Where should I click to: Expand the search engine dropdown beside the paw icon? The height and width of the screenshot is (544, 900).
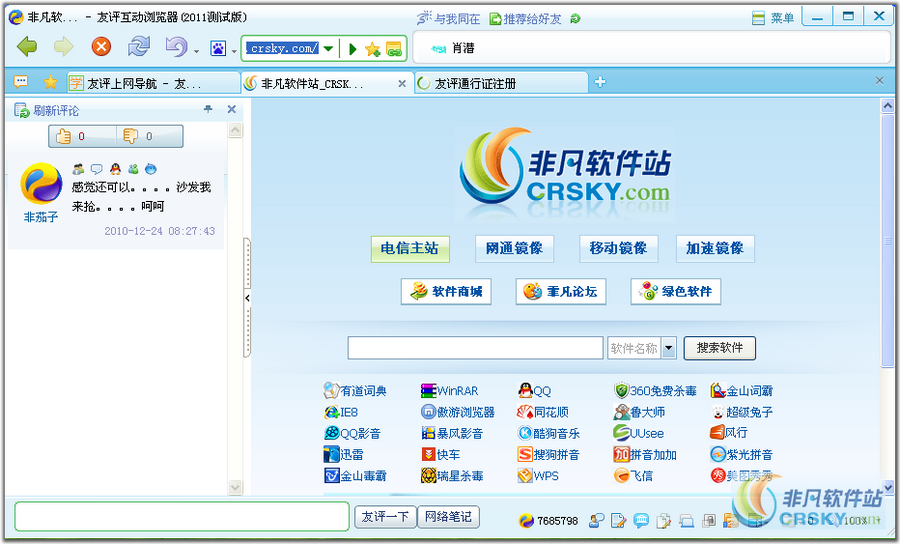(x=234, y=51)
